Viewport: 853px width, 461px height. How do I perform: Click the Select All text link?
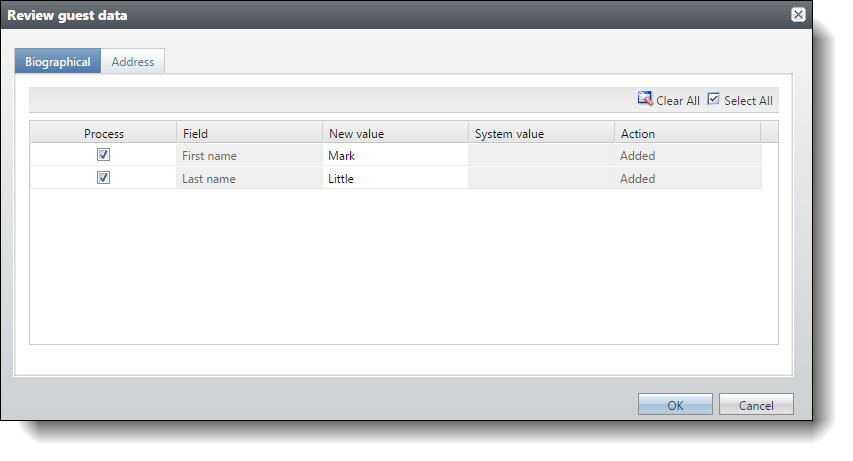pos(748,101)
